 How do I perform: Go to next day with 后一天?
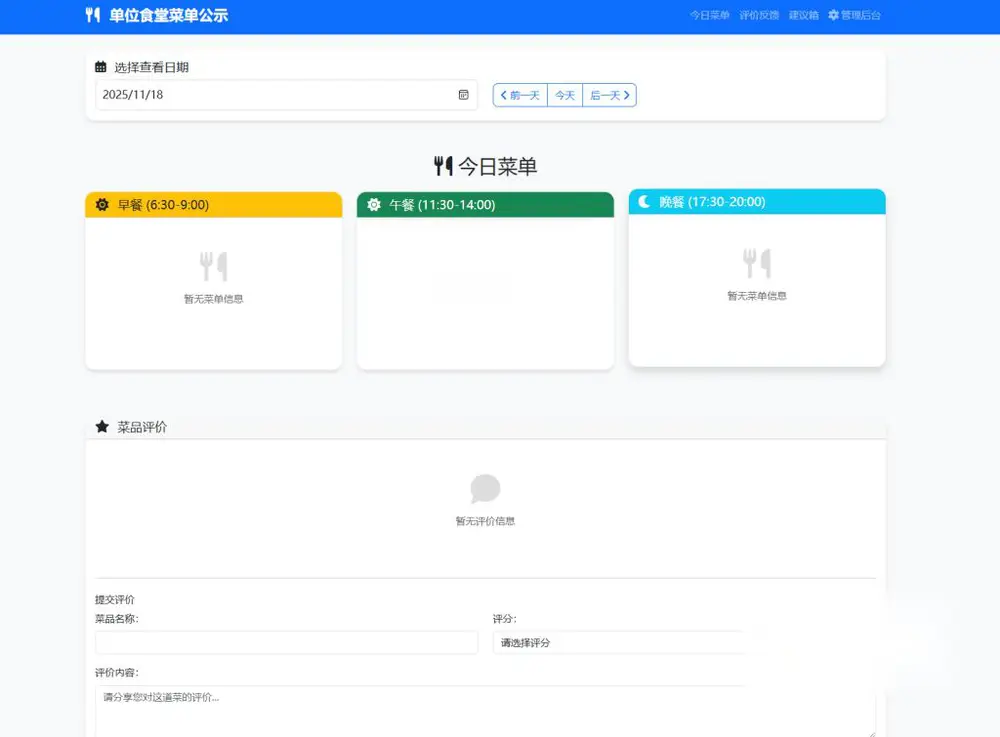pyautogui.click(x=610, y=95)
